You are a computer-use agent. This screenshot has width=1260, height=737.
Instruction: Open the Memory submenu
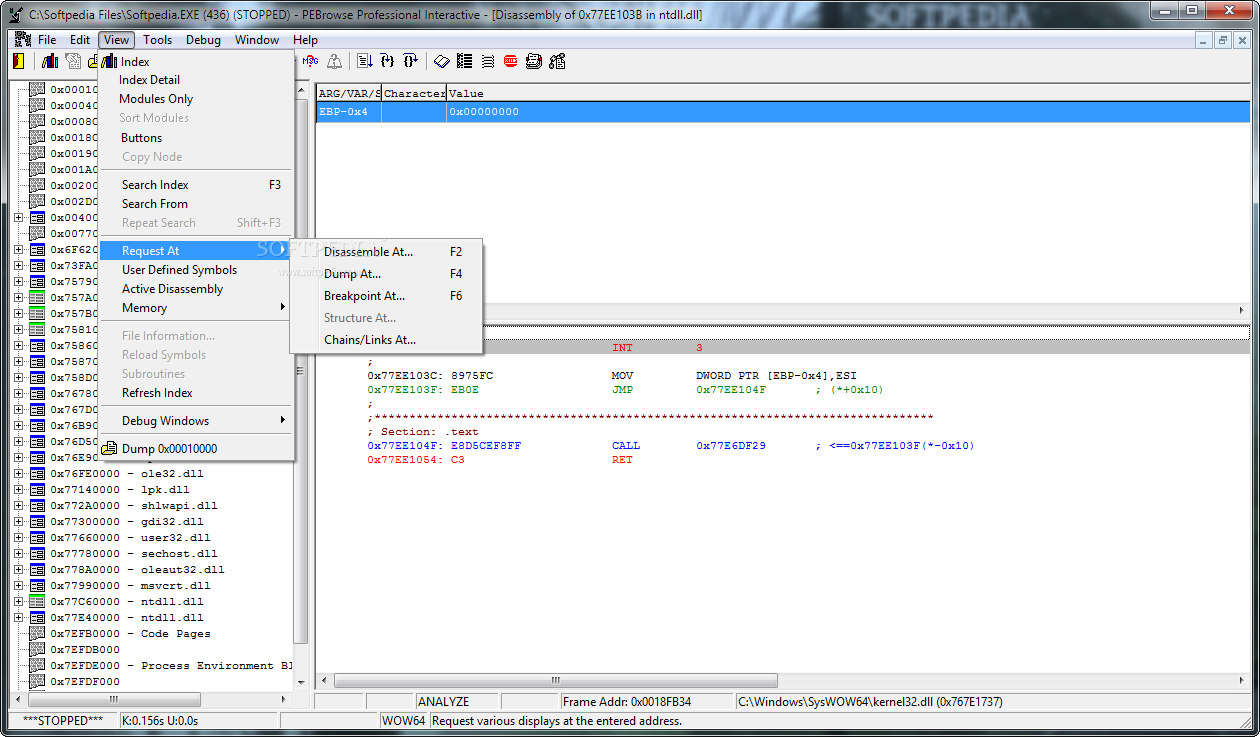(195, 308)
